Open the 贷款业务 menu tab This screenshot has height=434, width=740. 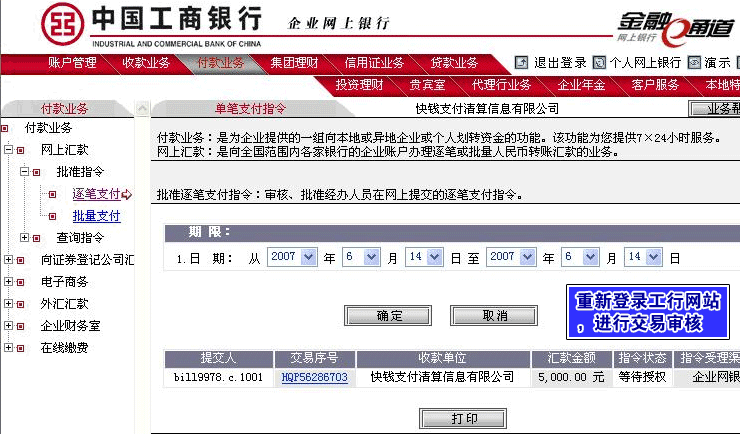[454, 63]
